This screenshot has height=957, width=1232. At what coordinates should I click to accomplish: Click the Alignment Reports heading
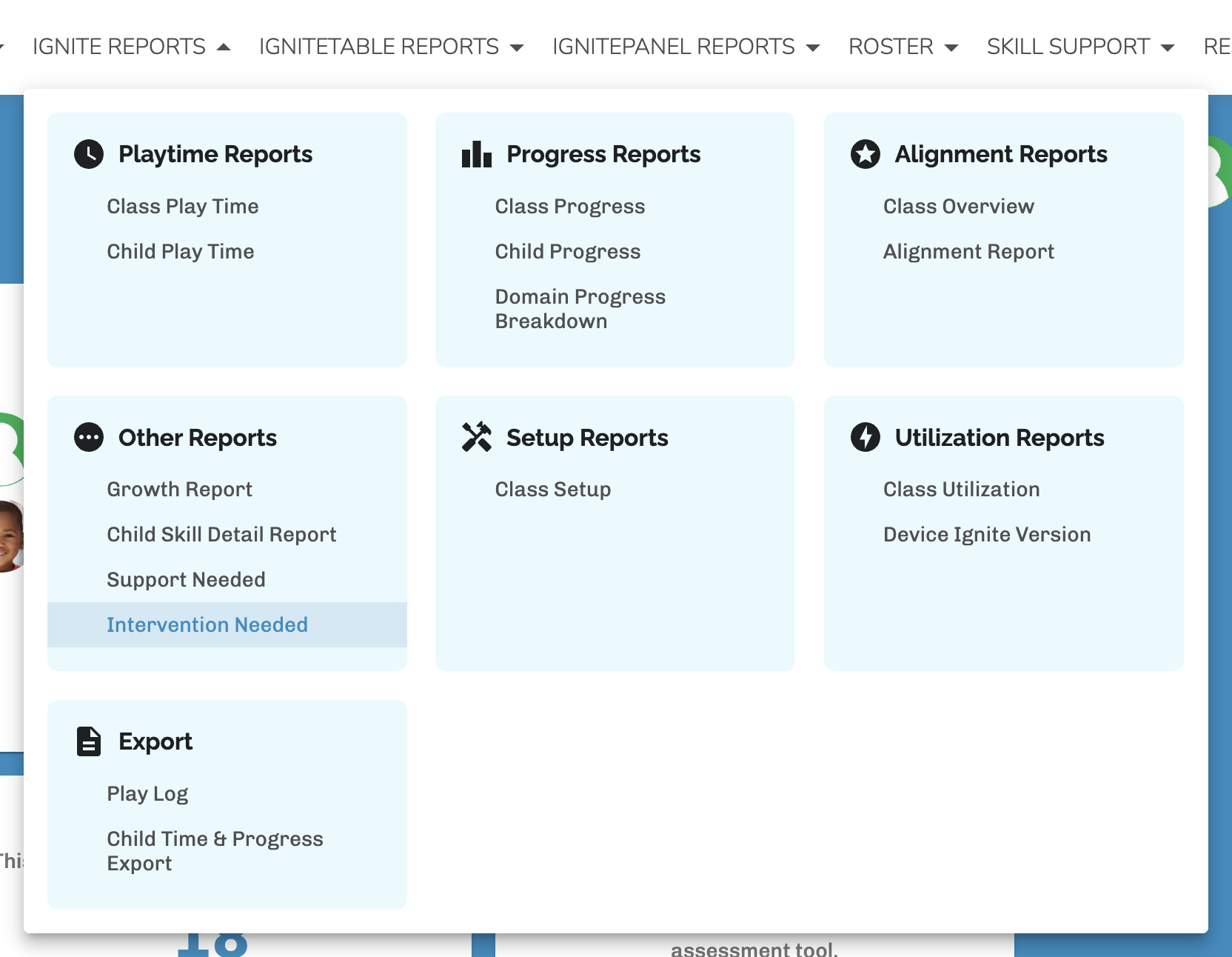[x=1001, y=154]
